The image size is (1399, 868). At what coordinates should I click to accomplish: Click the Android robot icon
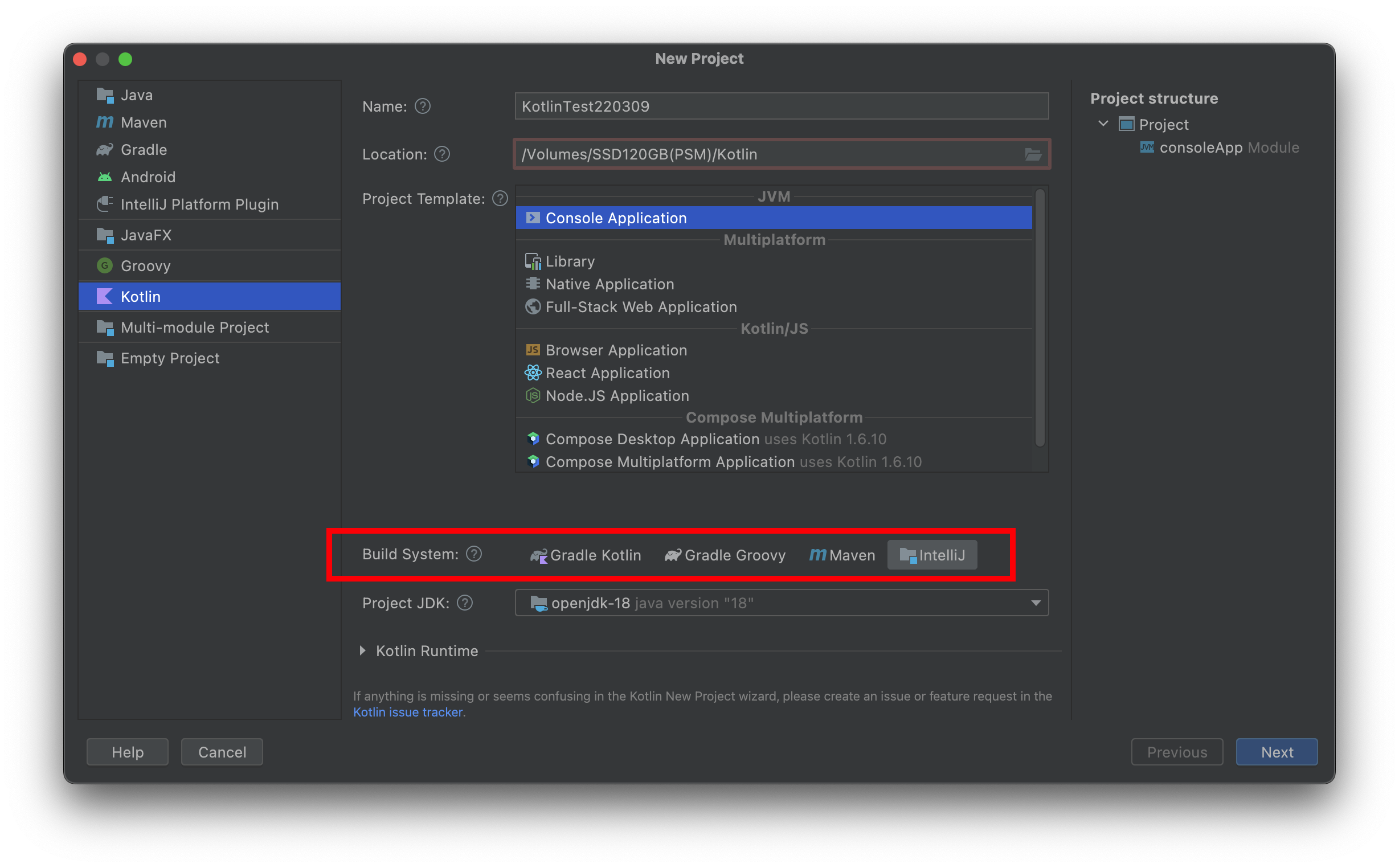click(x=104, y=177)
